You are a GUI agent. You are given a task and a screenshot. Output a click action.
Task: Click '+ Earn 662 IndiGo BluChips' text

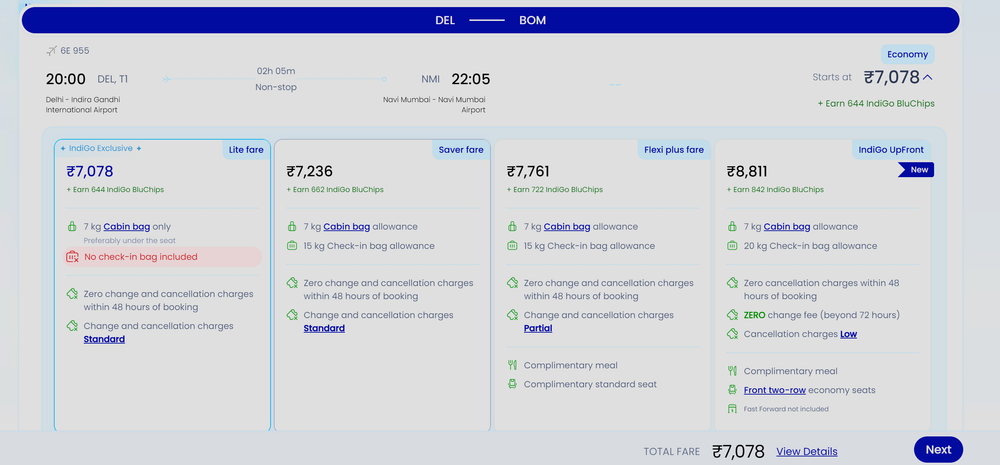click(335, 190)
